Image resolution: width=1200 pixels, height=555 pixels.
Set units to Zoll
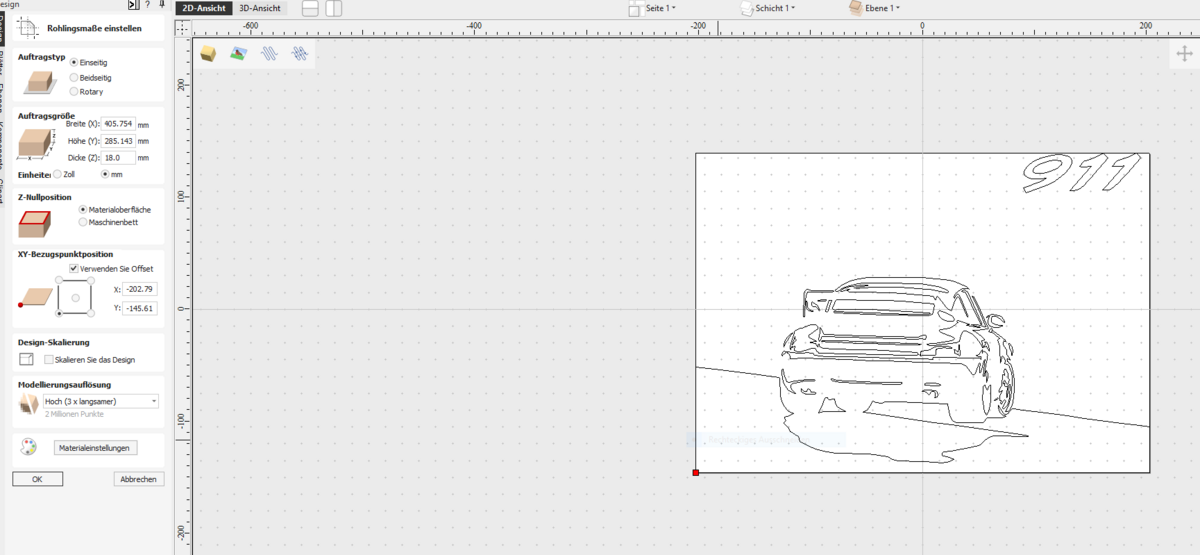click(x=57, y=174)
